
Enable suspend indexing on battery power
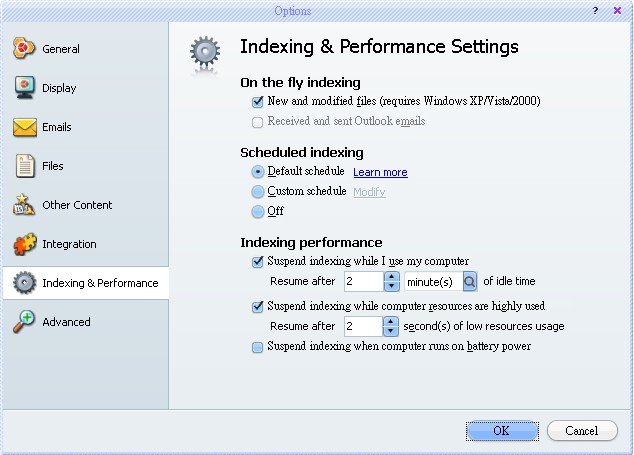(x=258, y=347)
